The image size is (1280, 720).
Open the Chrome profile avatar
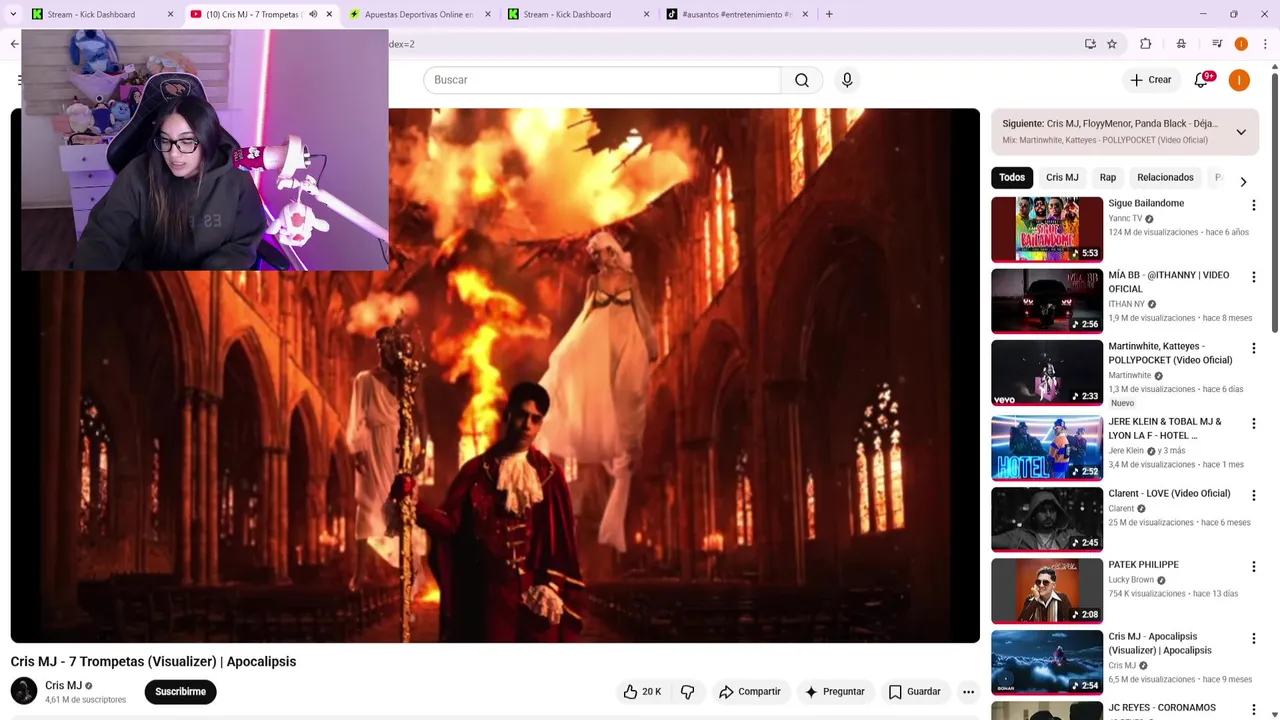[x=1241, y=44]
